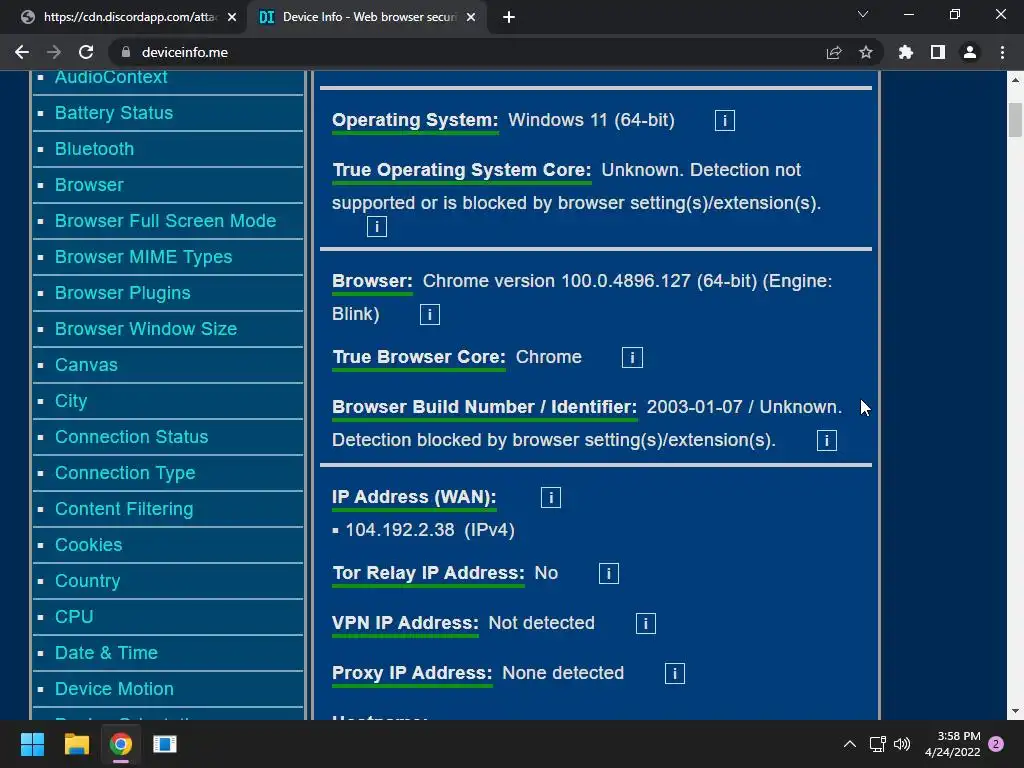The image size is (1024, 768).
Task: Select Browser MIME Types link
Action: (x=143, y=257)
